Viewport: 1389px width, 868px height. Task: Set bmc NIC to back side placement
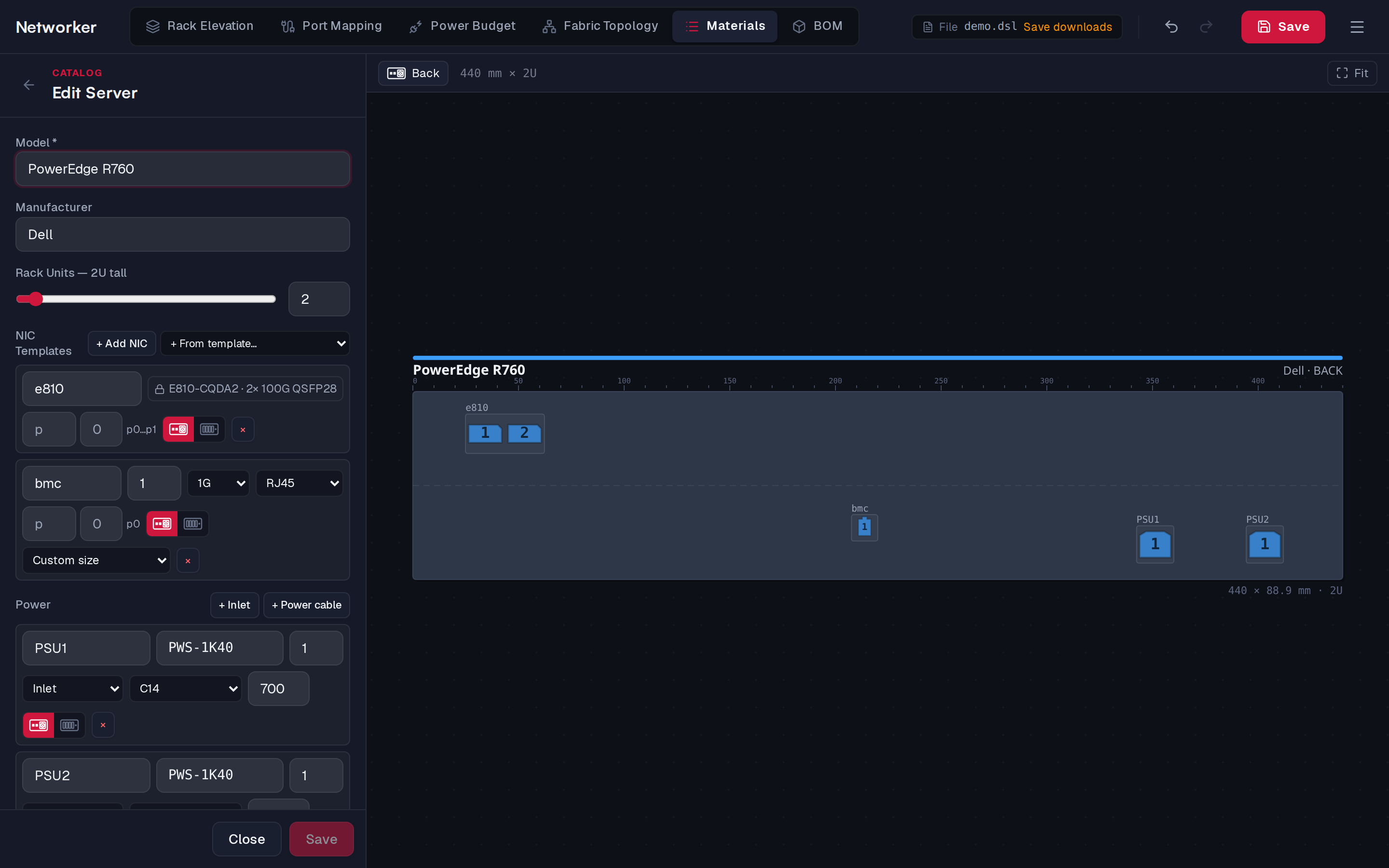[163, 524]
